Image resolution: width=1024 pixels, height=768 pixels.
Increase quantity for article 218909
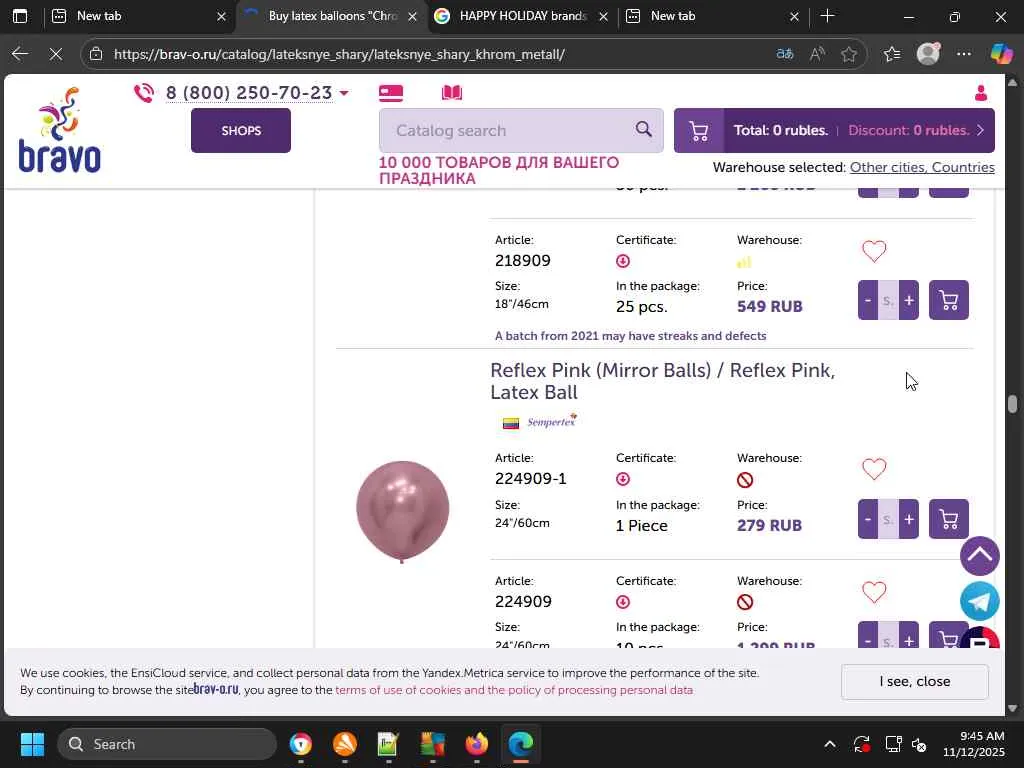coord(908,300)
